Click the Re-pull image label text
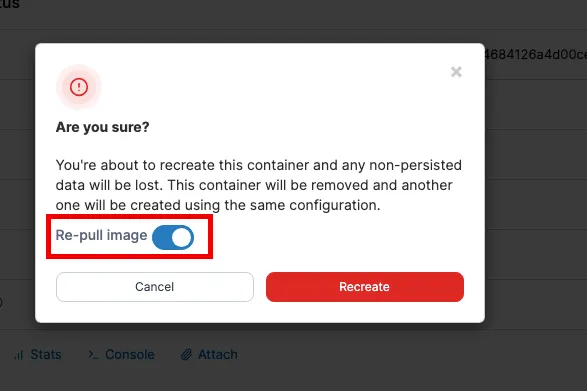Image resolution: width=587 pixels, height=391 pixels. click(101, 236)
